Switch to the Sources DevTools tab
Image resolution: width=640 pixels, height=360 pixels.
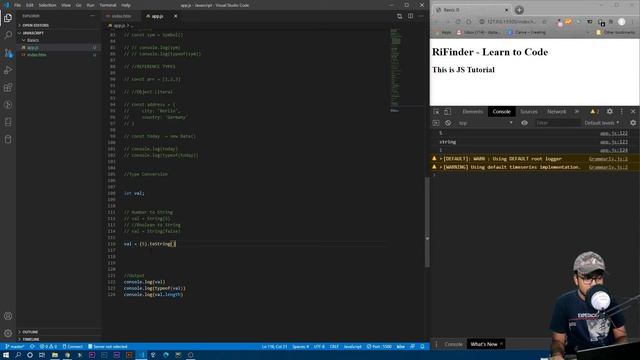click(529, 111)
